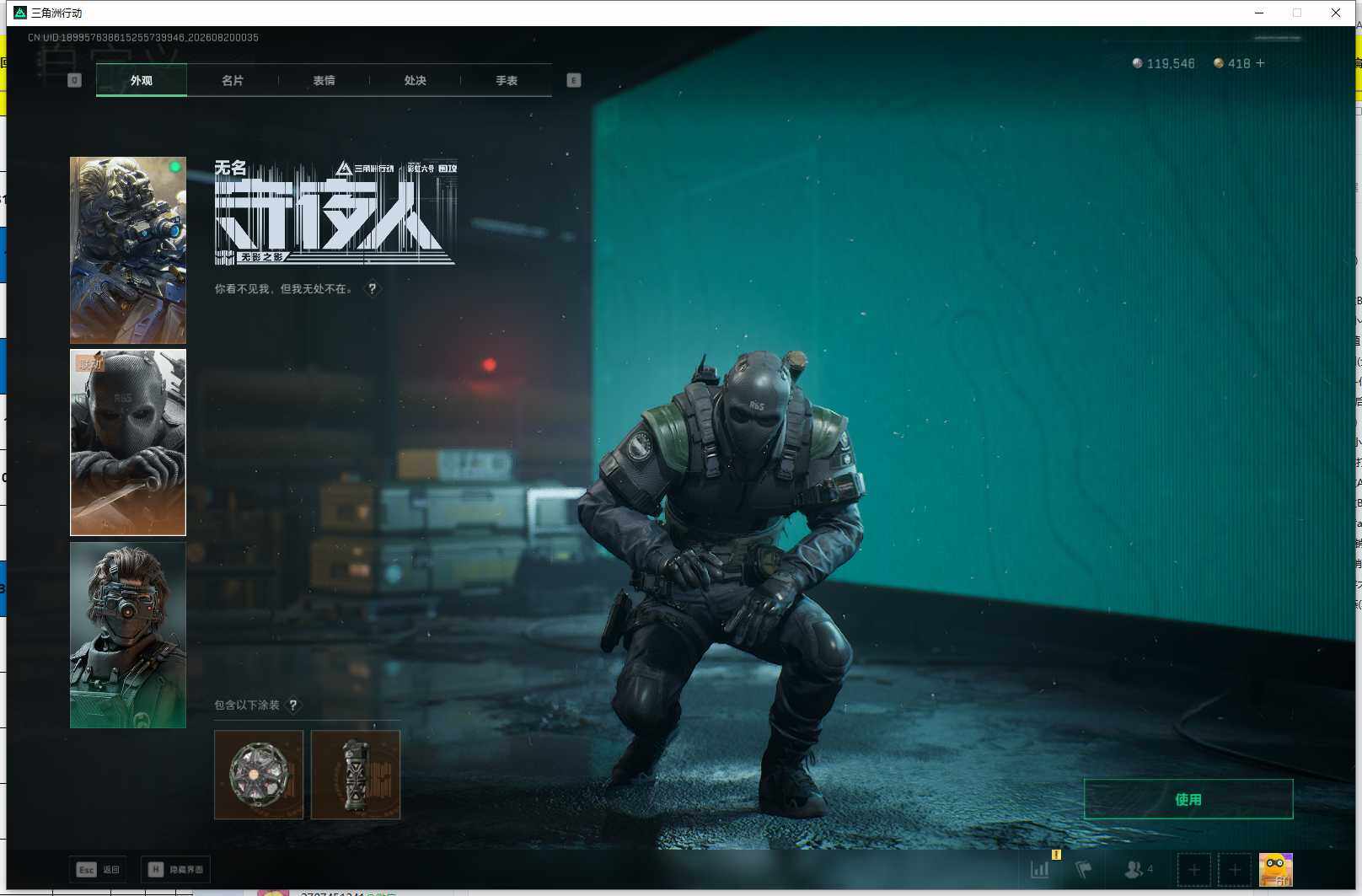The image size is (1362, 896).
Task: Open the friends list icon showing 4
Action: point(1139,869)
